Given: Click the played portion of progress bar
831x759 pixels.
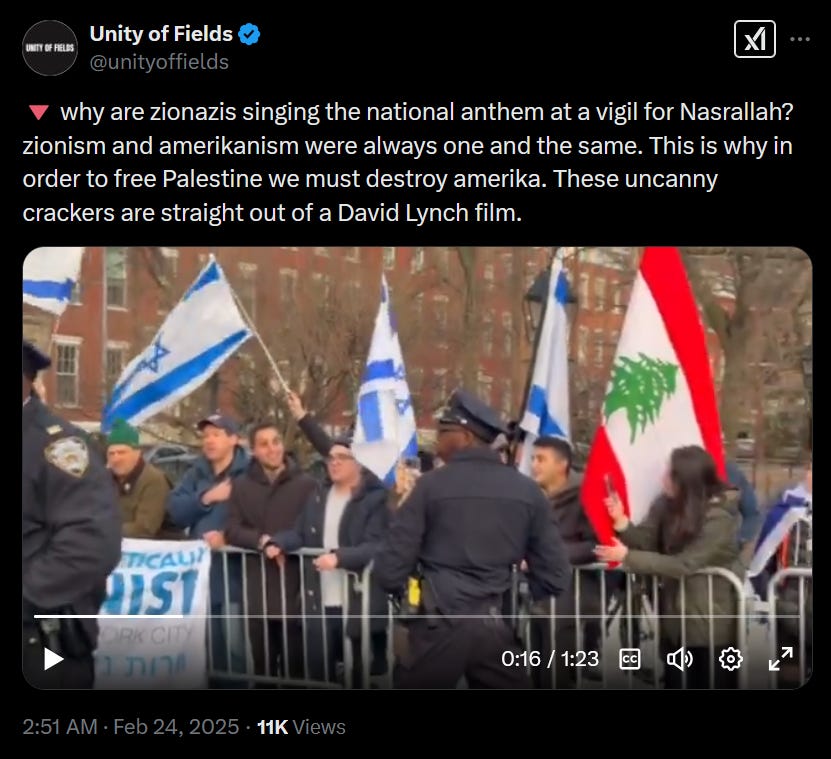Looking at the screenshot, I should point(109,616).
